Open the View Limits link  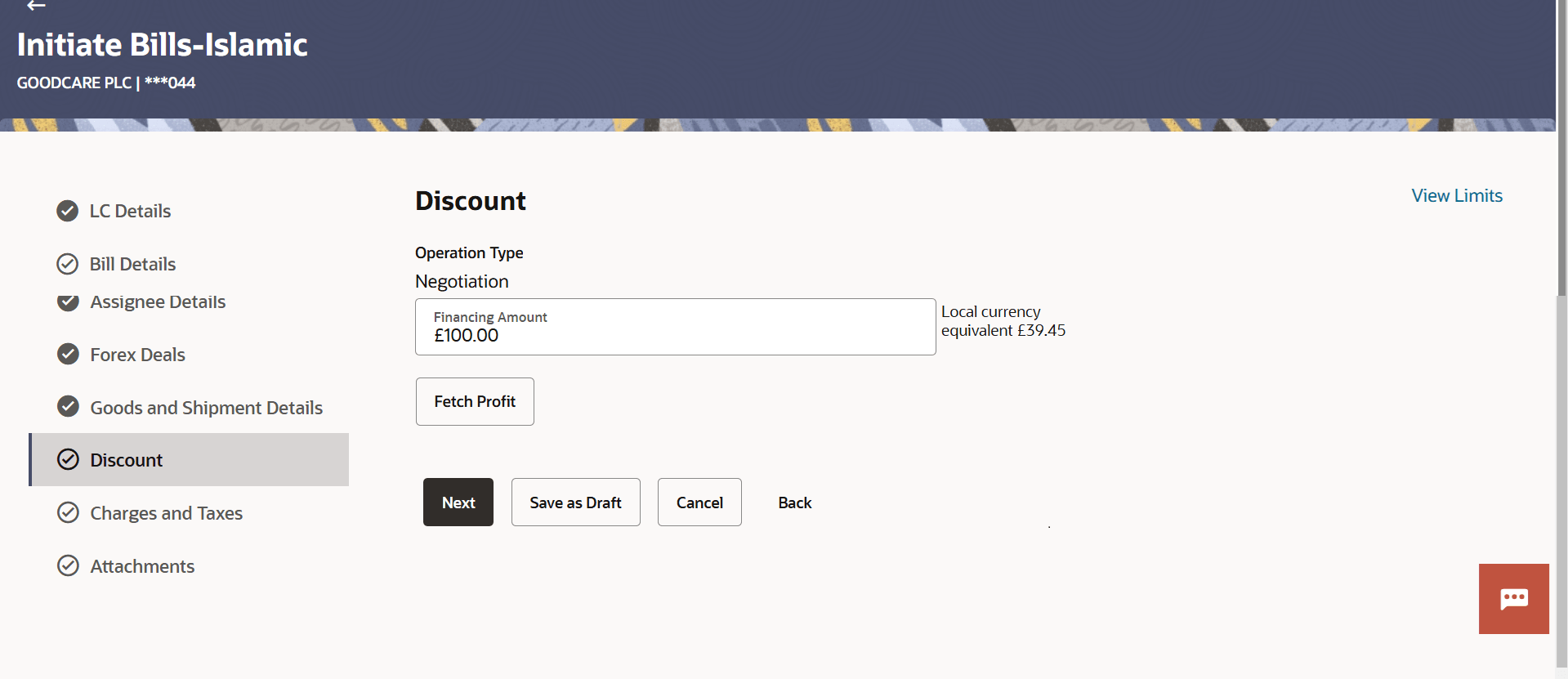[x=1457, y=195]
